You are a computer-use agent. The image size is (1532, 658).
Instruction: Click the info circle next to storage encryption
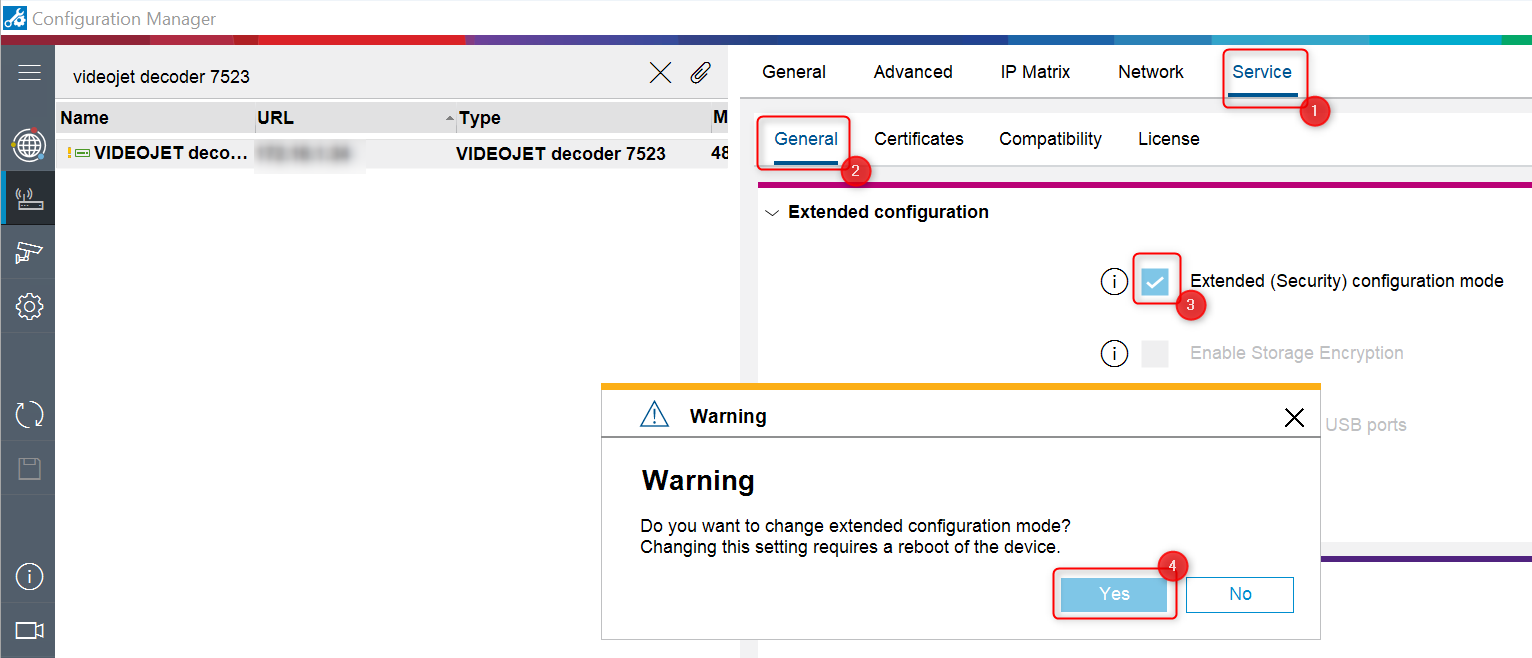click(1114, 353)
